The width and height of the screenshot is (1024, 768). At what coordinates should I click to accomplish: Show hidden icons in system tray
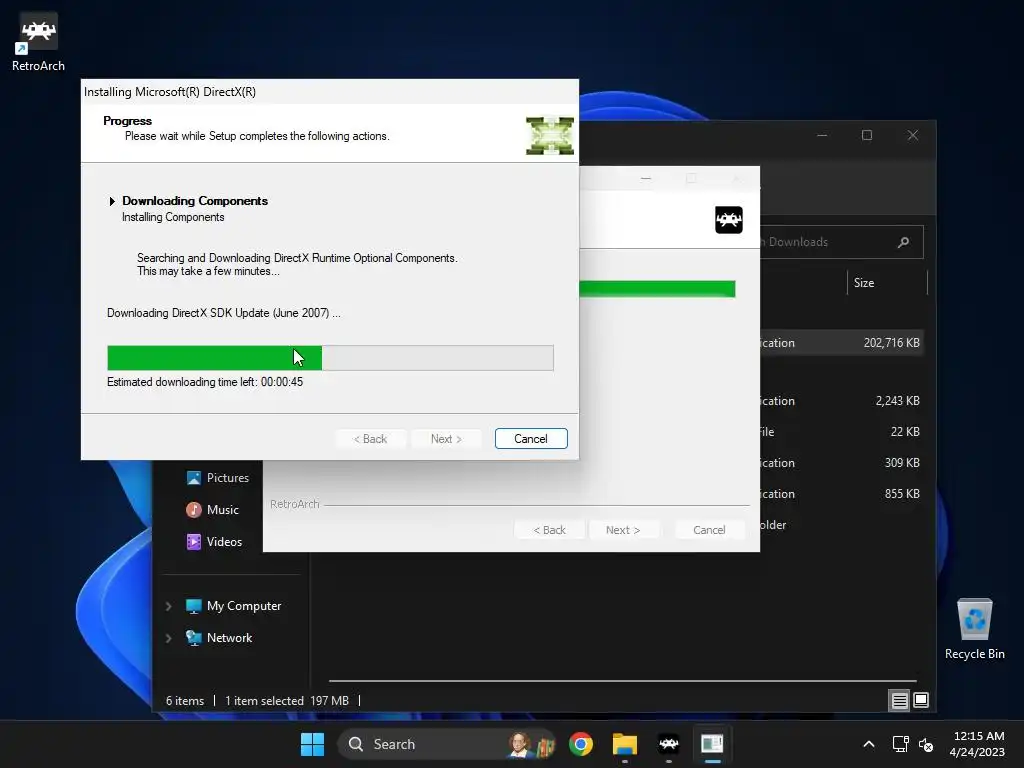click(x=869, y=744)
